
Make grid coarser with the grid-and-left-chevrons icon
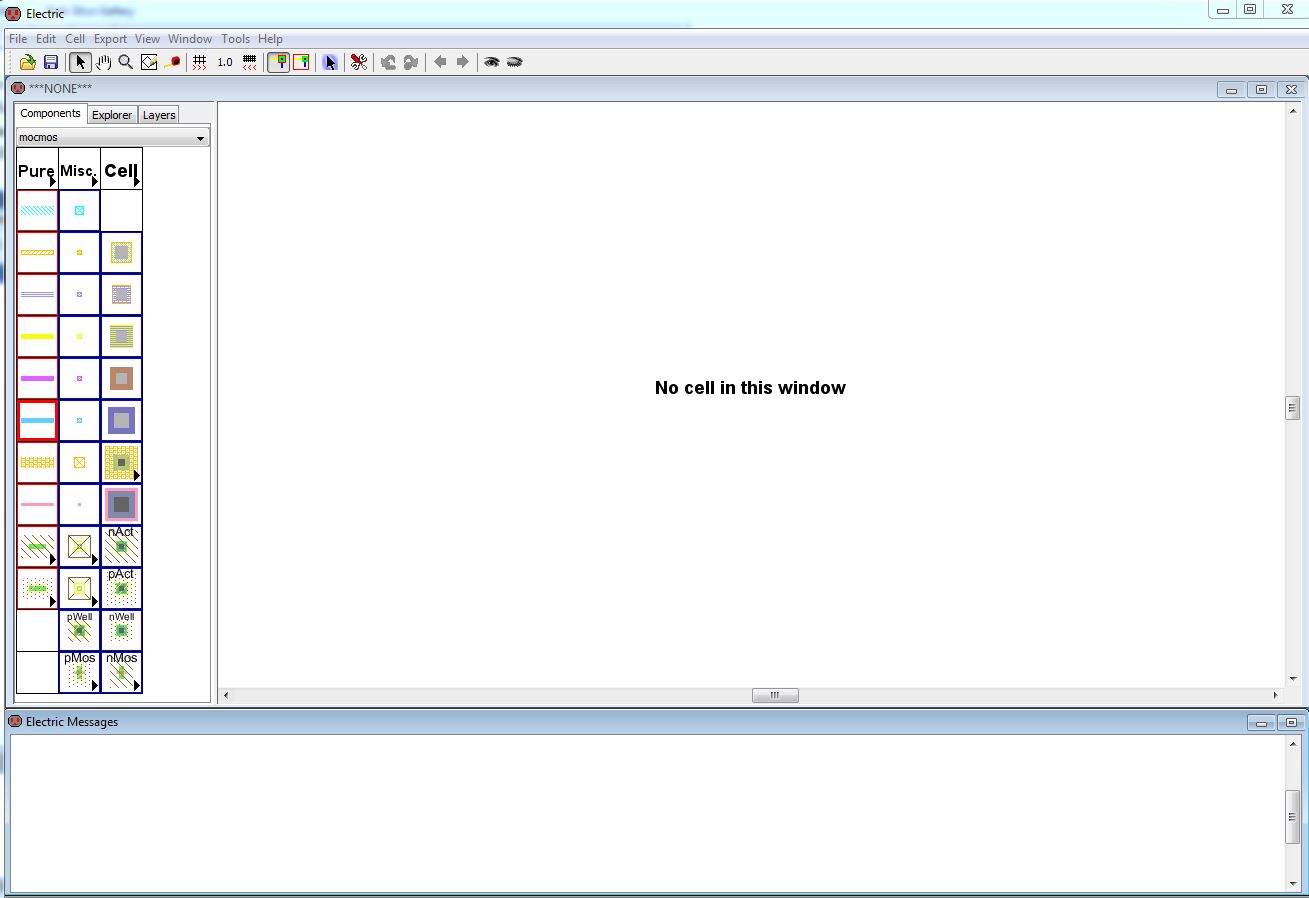250,62
